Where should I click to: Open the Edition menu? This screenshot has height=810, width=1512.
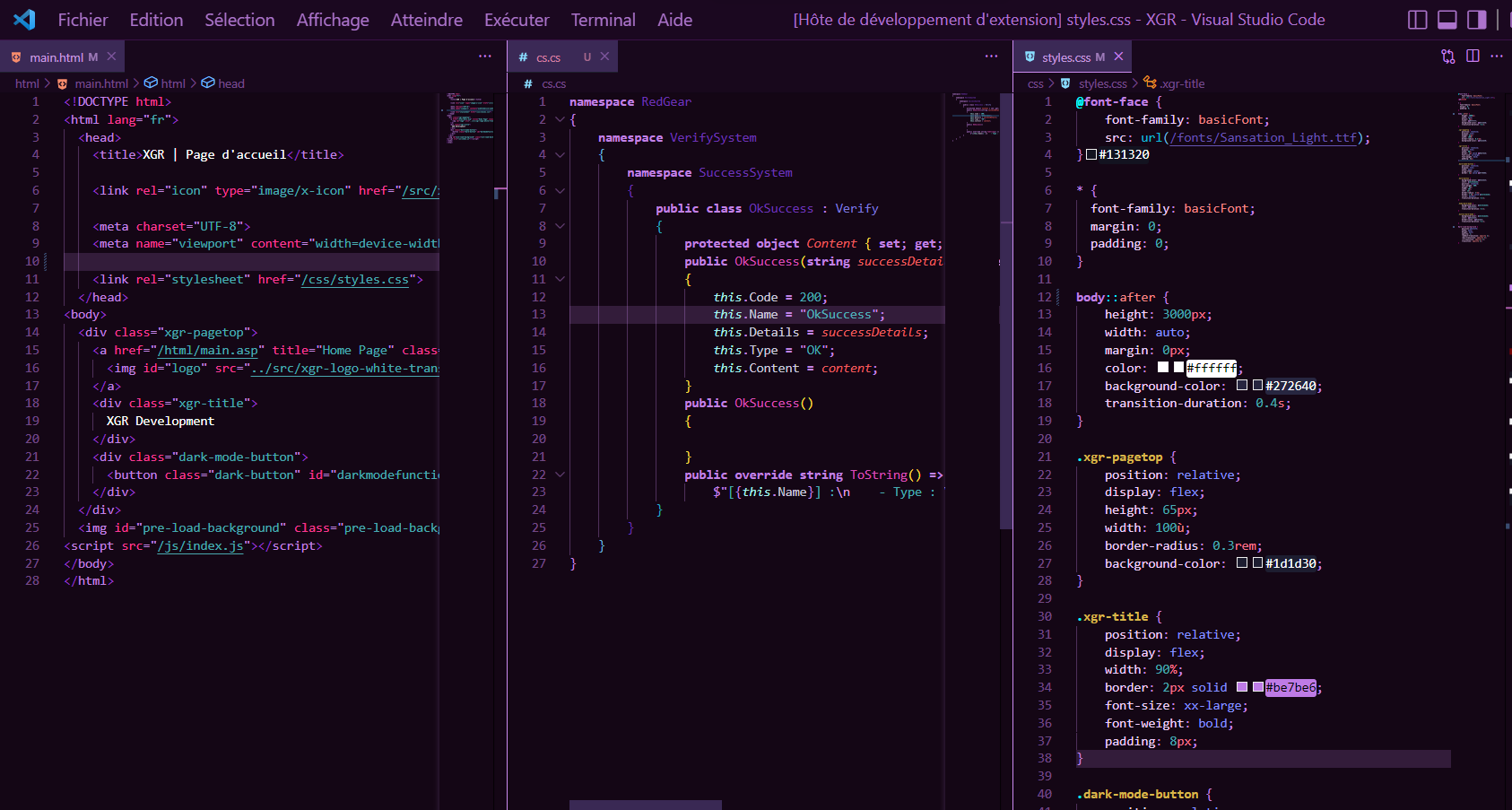tap(156, 20)
